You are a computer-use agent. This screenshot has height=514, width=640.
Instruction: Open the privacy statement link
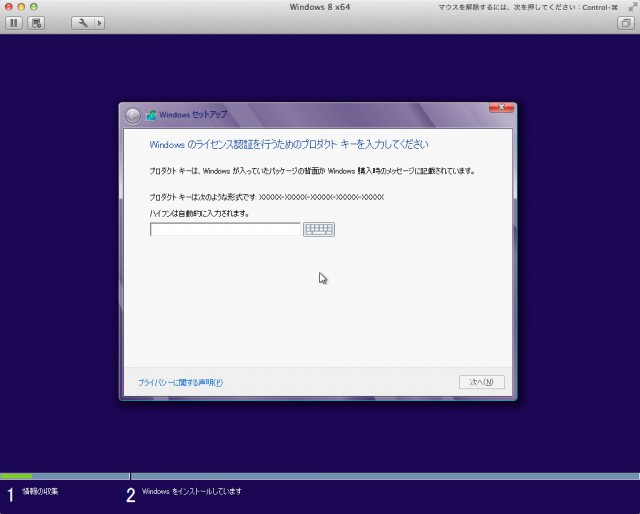tap(180, 382)
